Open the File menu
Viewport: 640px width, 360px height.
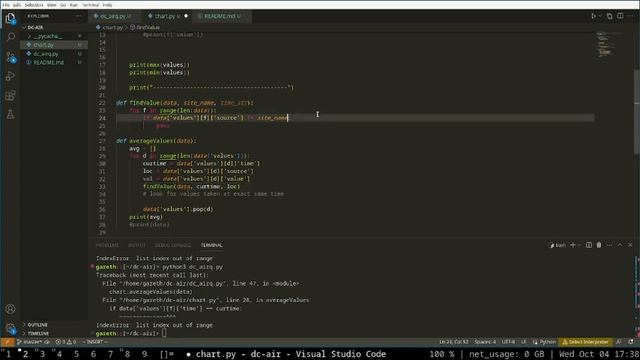click(6, 5)
